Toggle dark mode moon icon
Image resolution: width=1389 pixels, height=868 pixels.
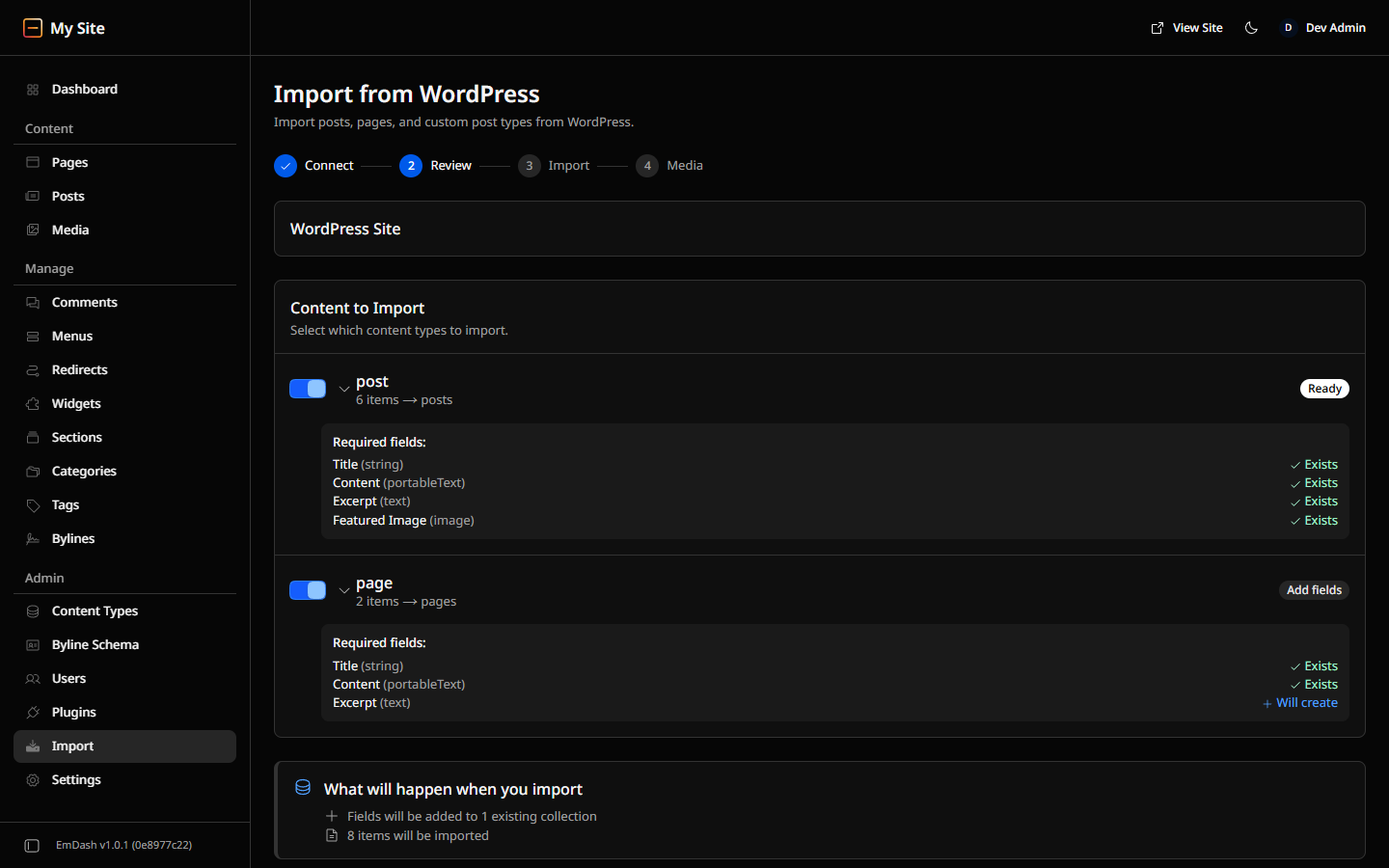pyautogui.click(x=1251, y=28)
